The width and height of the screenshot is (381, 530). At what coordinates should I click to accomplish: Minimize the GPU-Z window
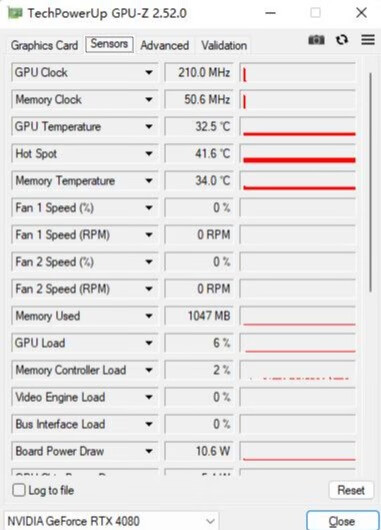pyautogui.click(x=270, y=13)
